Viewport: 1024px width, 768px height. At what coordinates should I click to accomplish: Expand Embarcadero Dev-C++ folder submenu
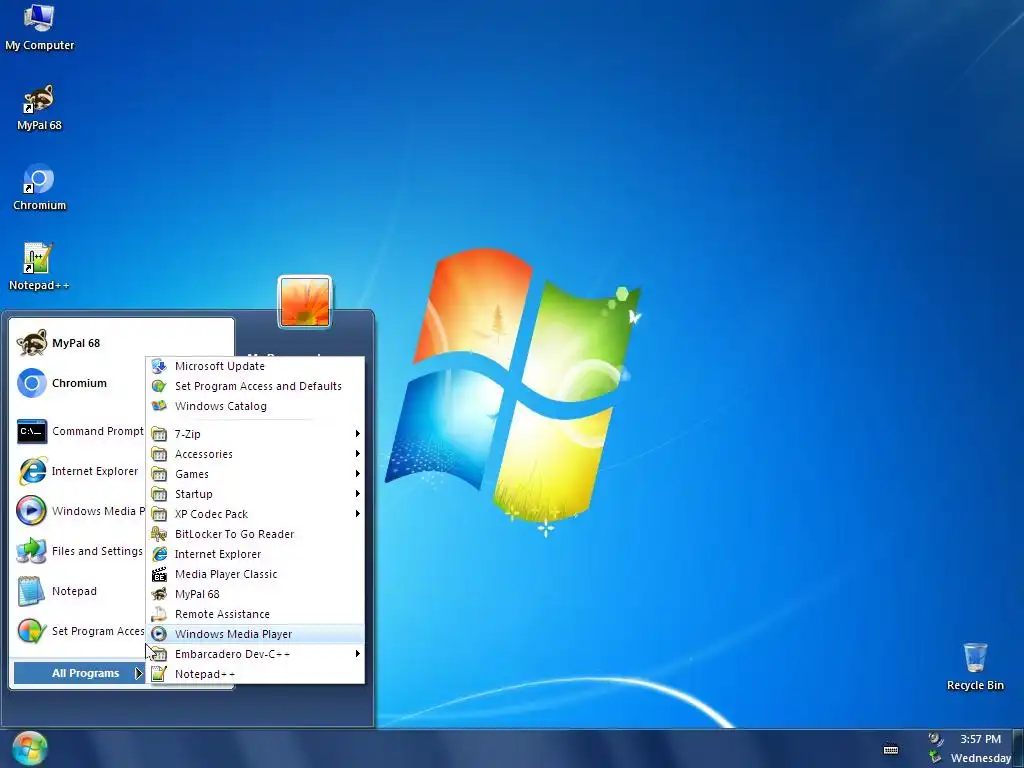[256, 654]
